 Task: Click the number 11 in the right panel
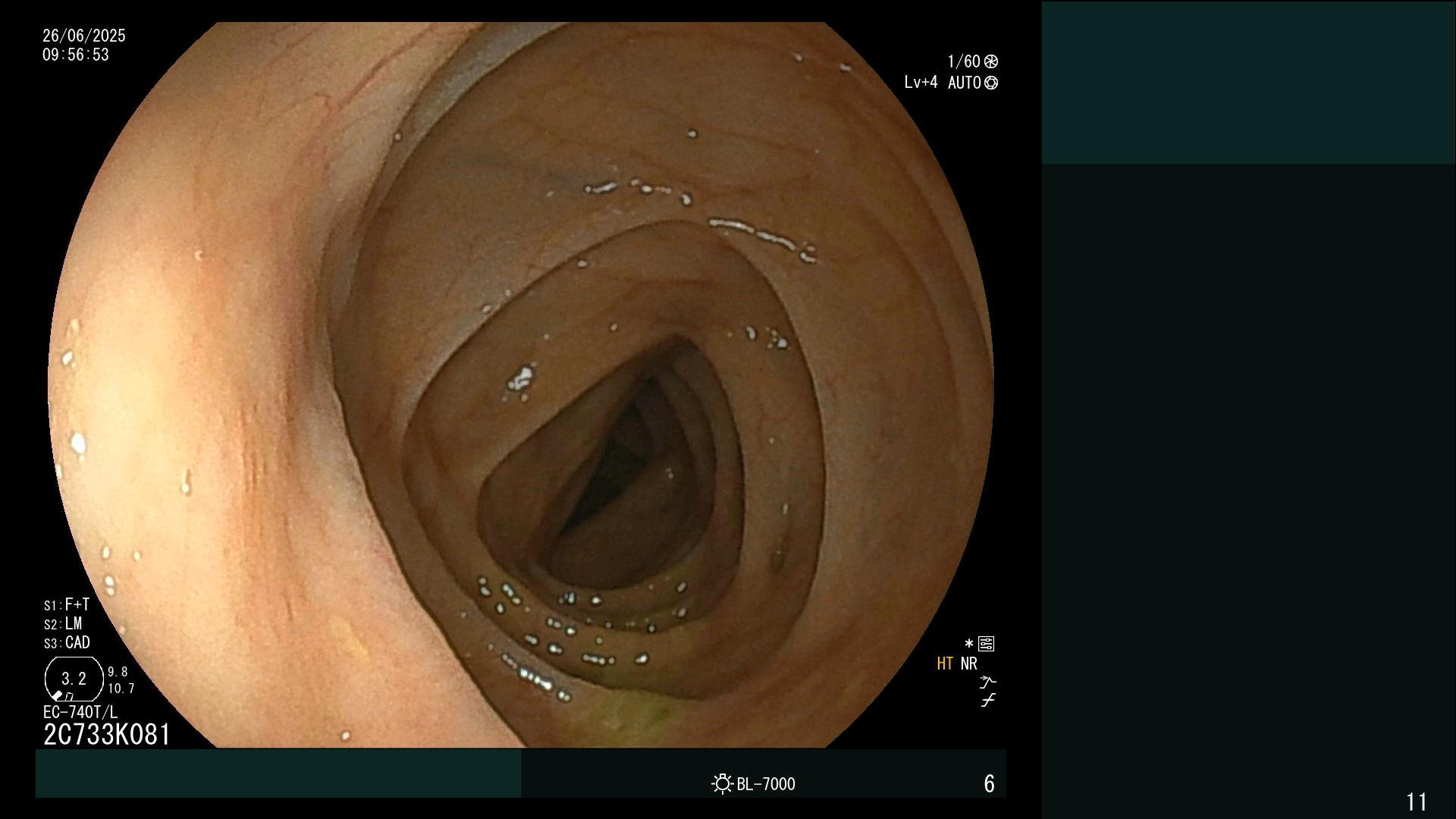[1417, 802]
